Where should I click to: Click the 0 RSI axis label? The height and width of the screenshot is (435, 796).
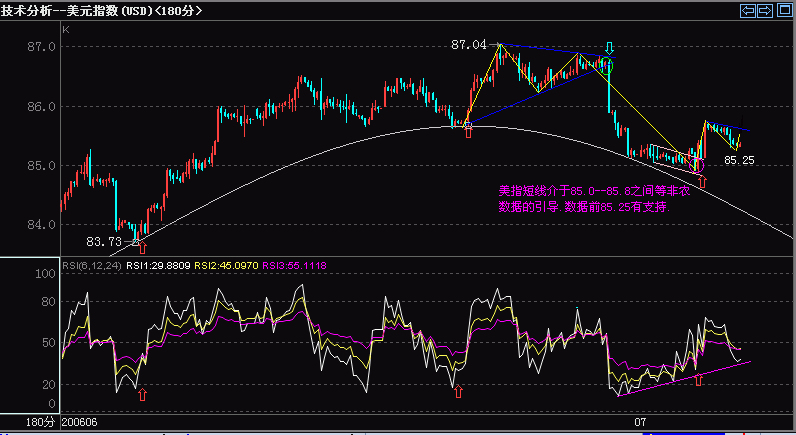click(52, 404)
